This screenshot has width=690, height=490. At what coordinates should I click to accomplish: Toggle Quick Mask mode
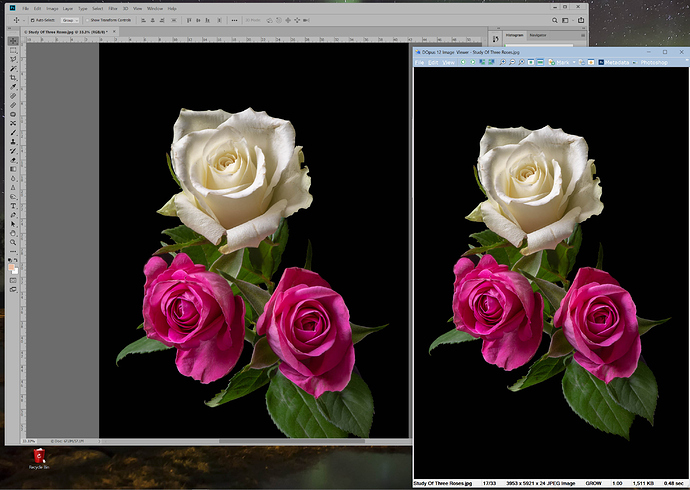point(13,280)
